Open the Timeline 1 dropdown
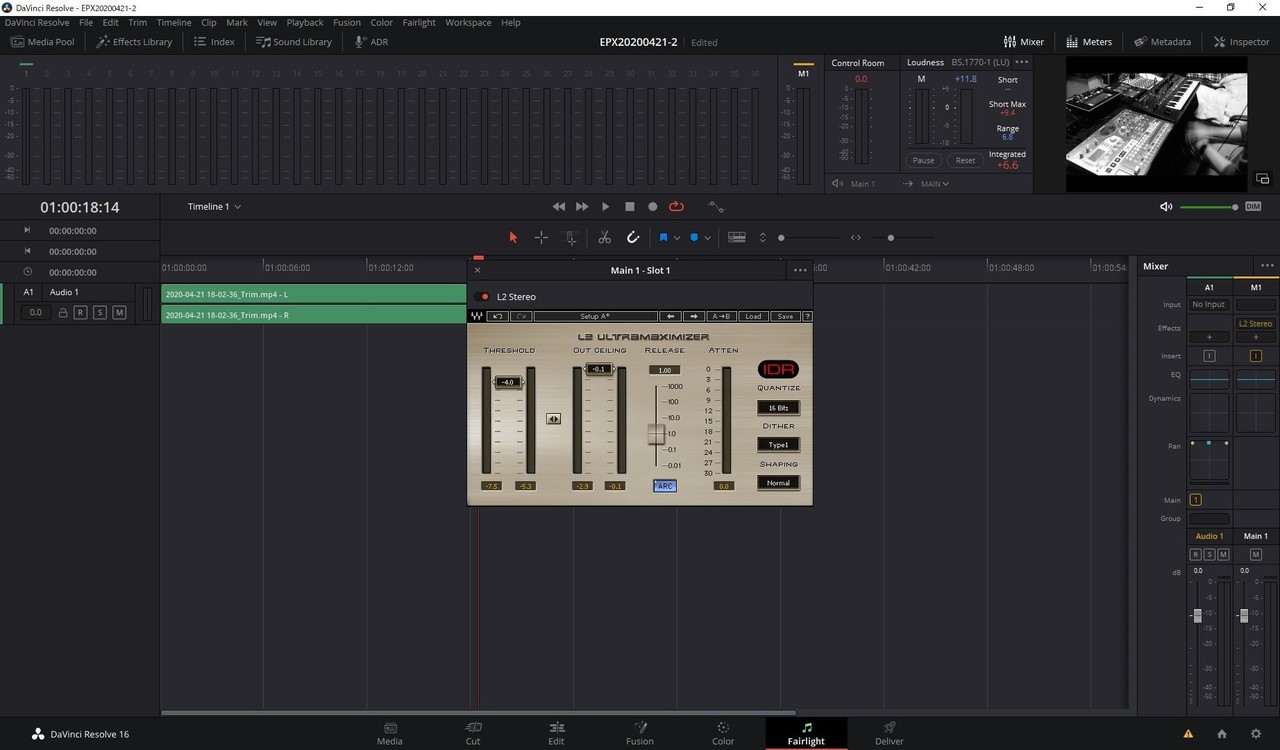Image resolution: width=1280 pixels, height=750 pixels. pyautogui.click(x=215, y=207)
